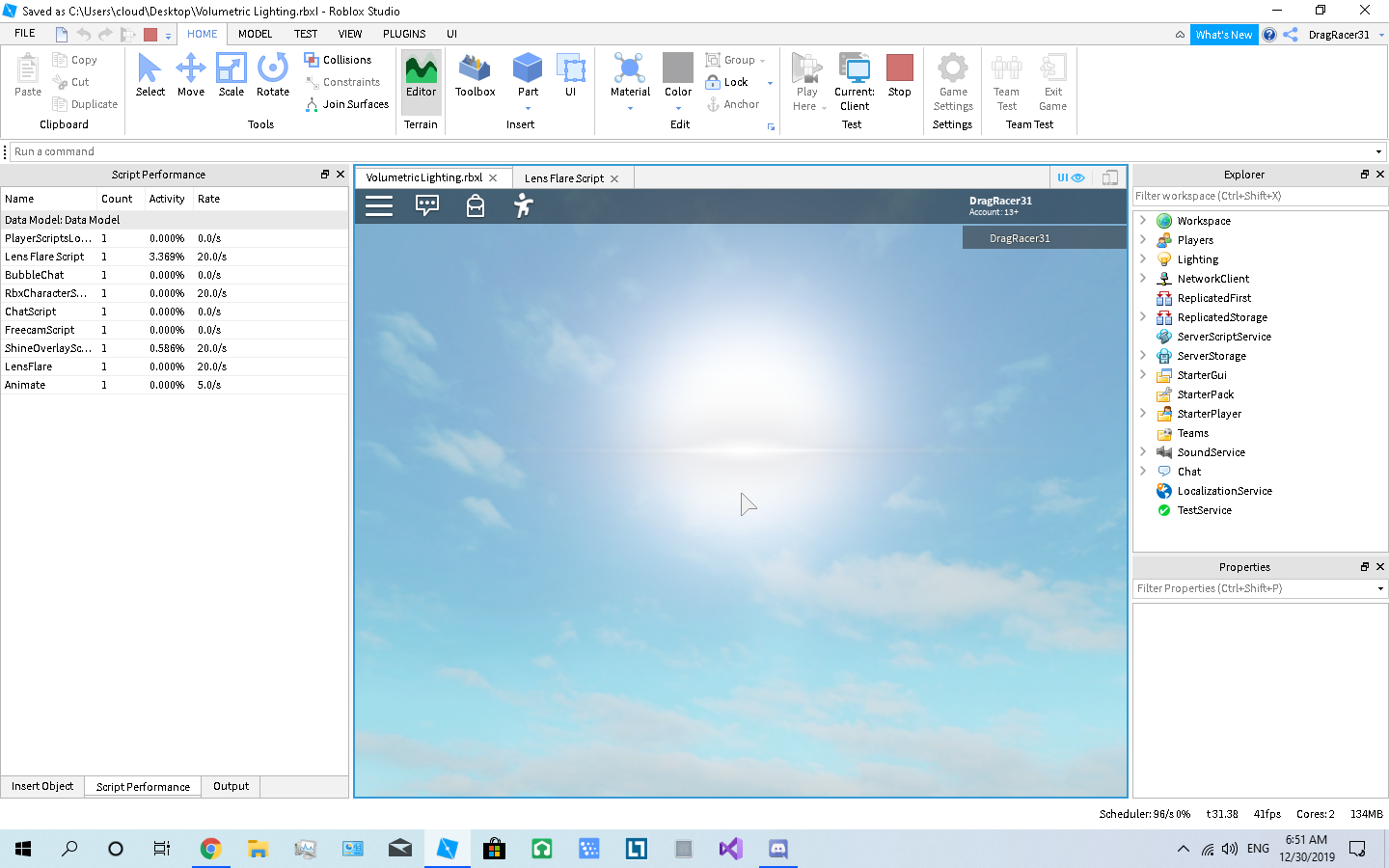Switch to the MODEL ribbon tab
Image resolution: width=1389 pixels, height=868 pixels.
click(x=254, y=34)
